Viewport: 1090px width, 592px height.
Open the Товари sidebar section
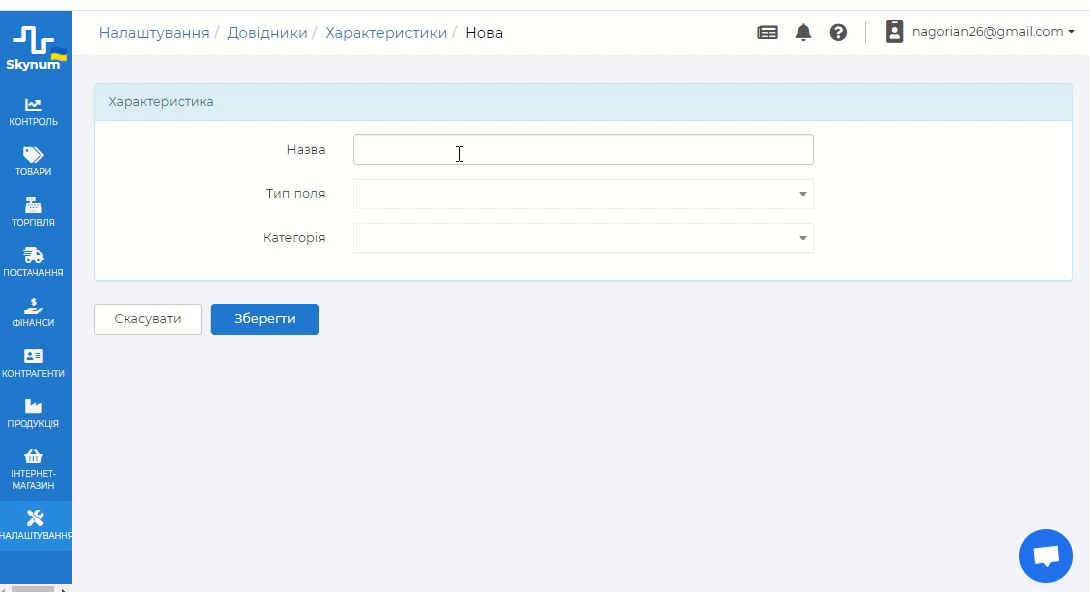click(33, 162)
